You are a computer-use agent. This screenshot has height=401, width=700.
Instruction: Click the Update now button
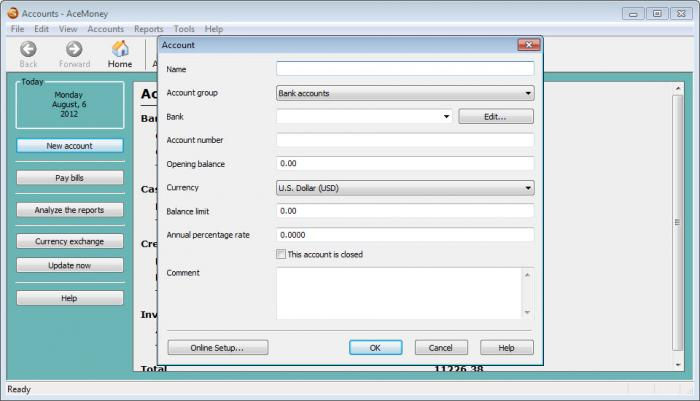(x=70, y=265)
